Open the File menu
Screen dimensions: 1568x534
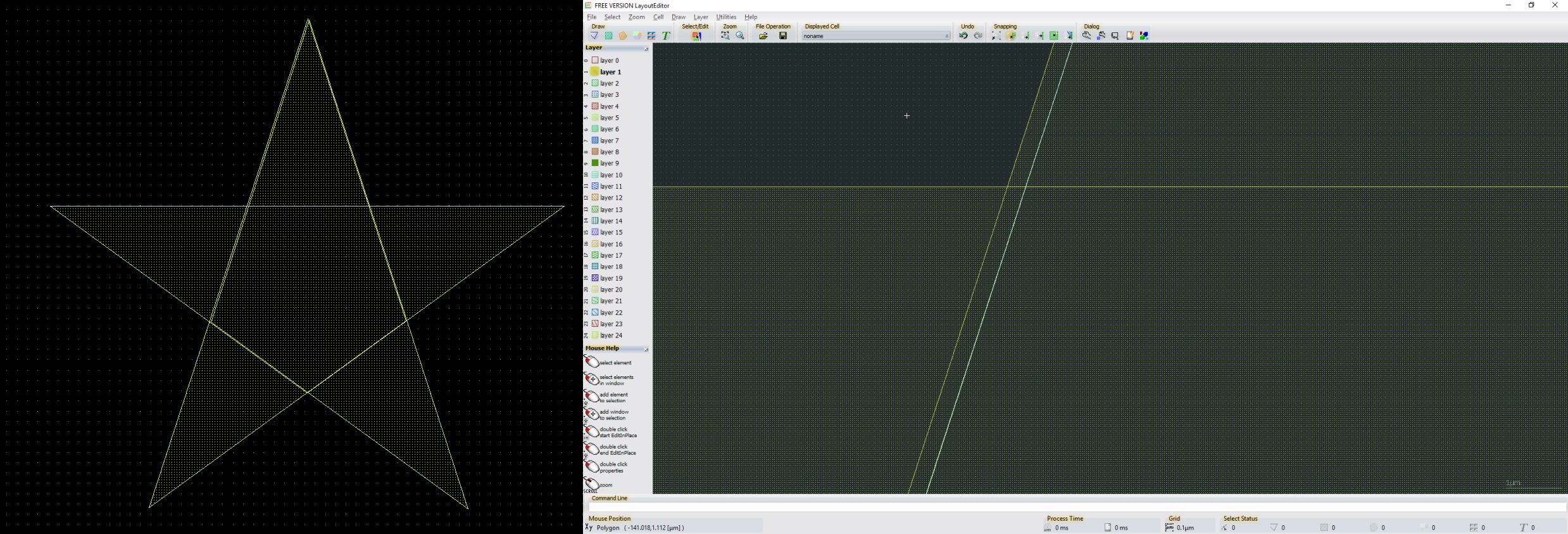[x=591, y=17]
